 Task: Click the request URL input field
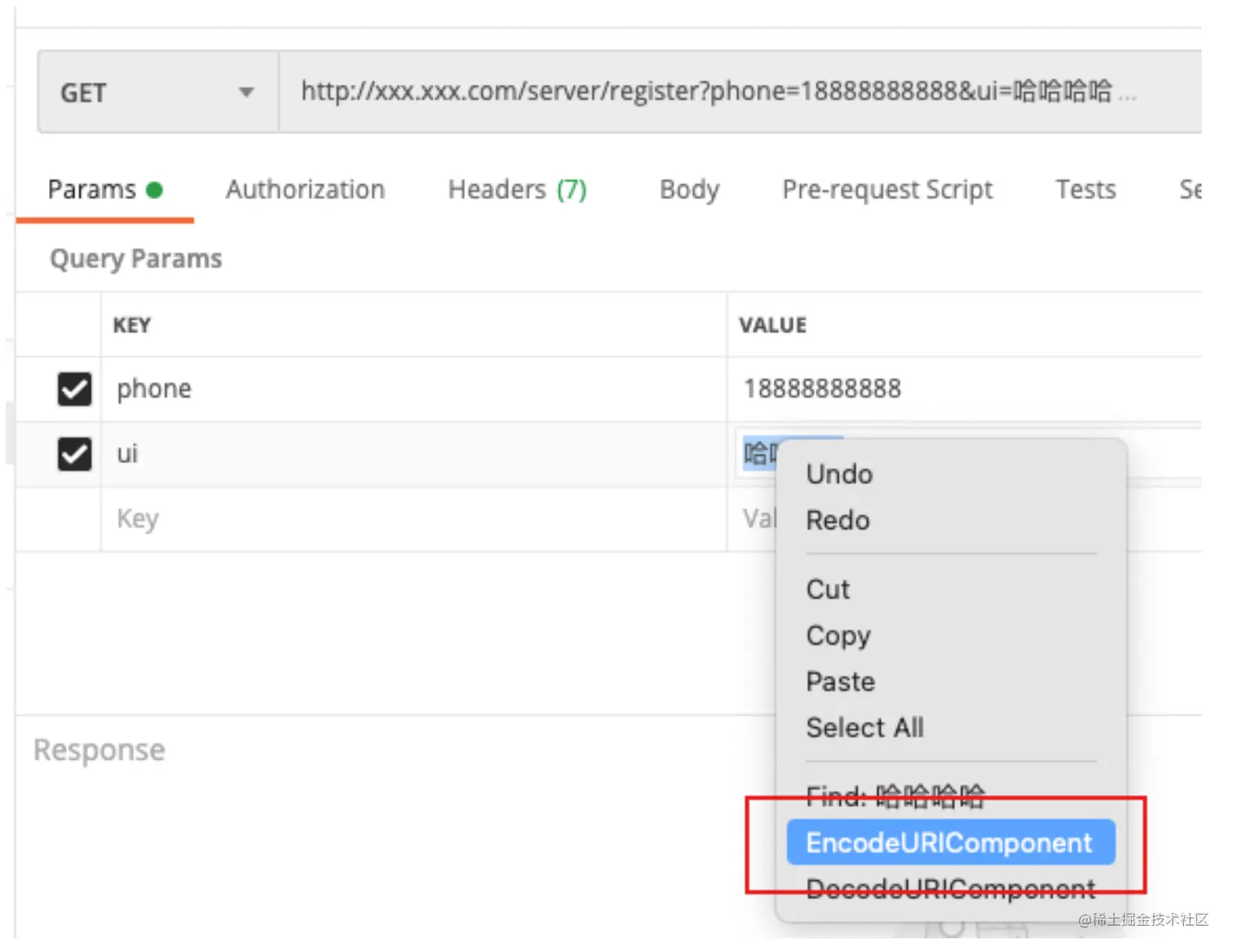[x=740, y=92]
